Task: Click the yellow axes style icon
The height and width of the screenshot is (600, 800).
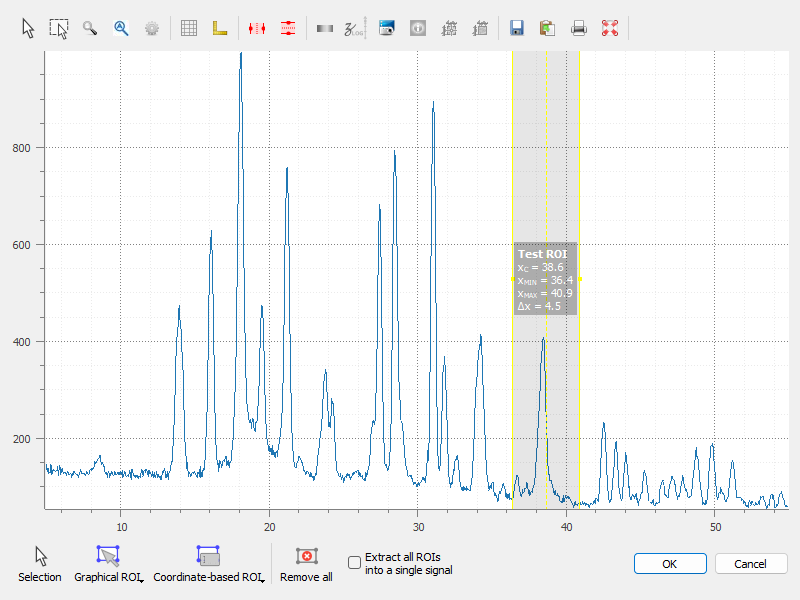Action: [219, 28]
